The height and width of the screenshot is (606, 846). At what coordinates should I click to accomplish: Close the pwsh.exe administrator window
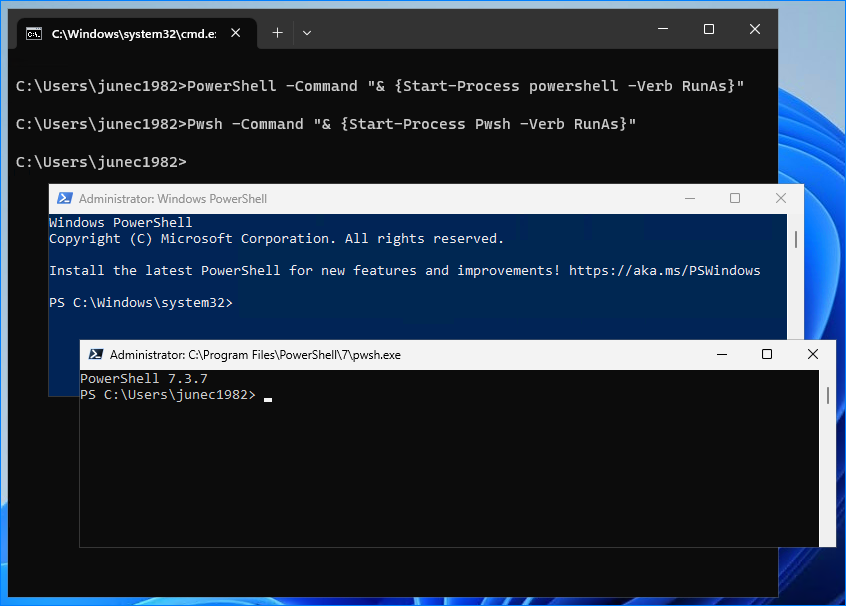813,354
